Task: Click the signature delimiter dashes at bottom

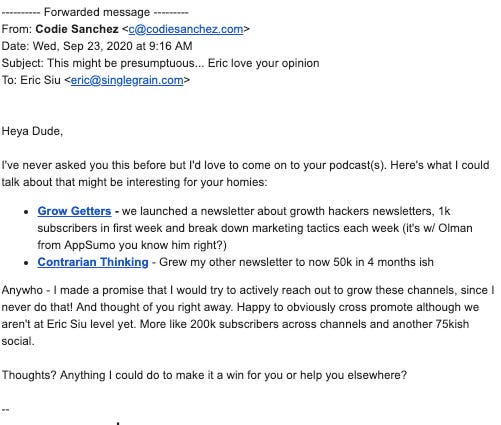Action: (5, 409)
